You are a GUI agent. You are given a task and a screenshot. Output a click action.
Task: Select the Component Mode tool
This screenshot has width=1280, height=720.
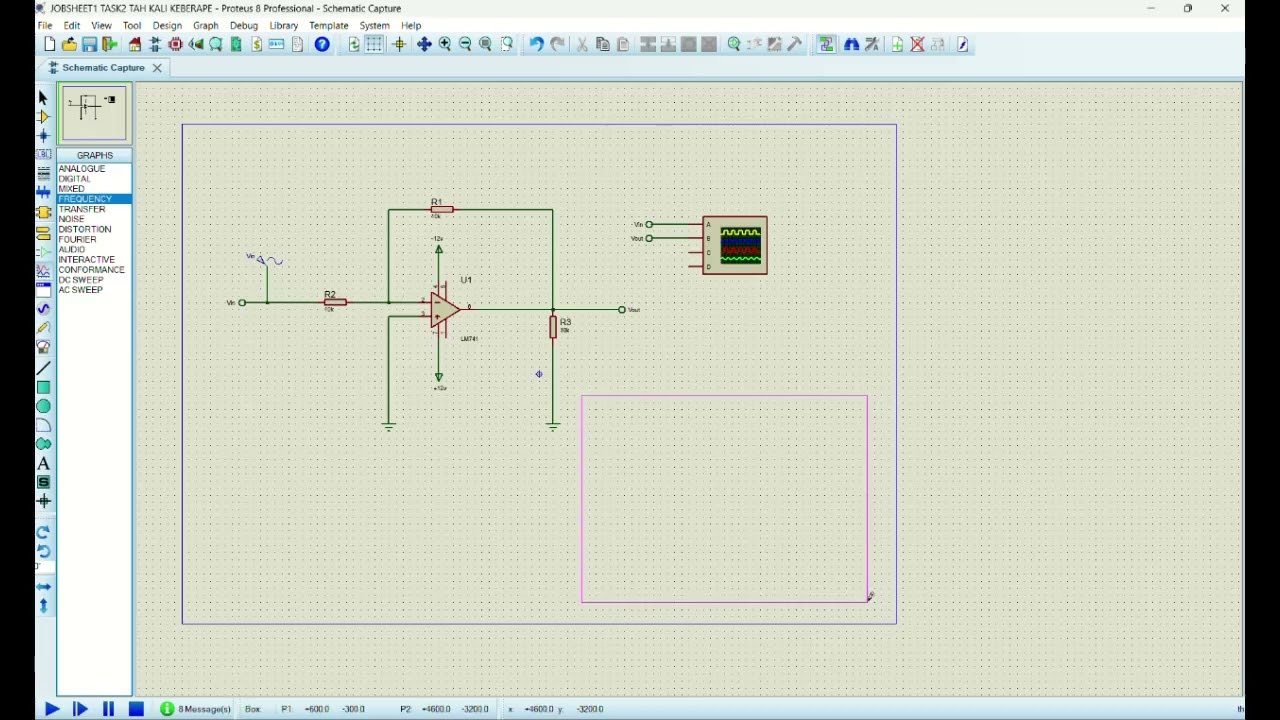(43, 116)
